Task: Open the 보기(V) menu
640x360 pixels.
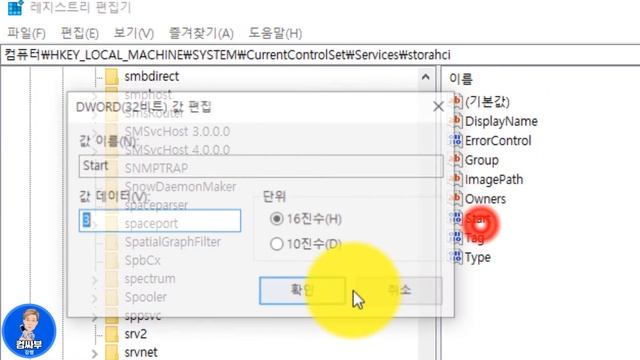Action: (x=133, y=33)
